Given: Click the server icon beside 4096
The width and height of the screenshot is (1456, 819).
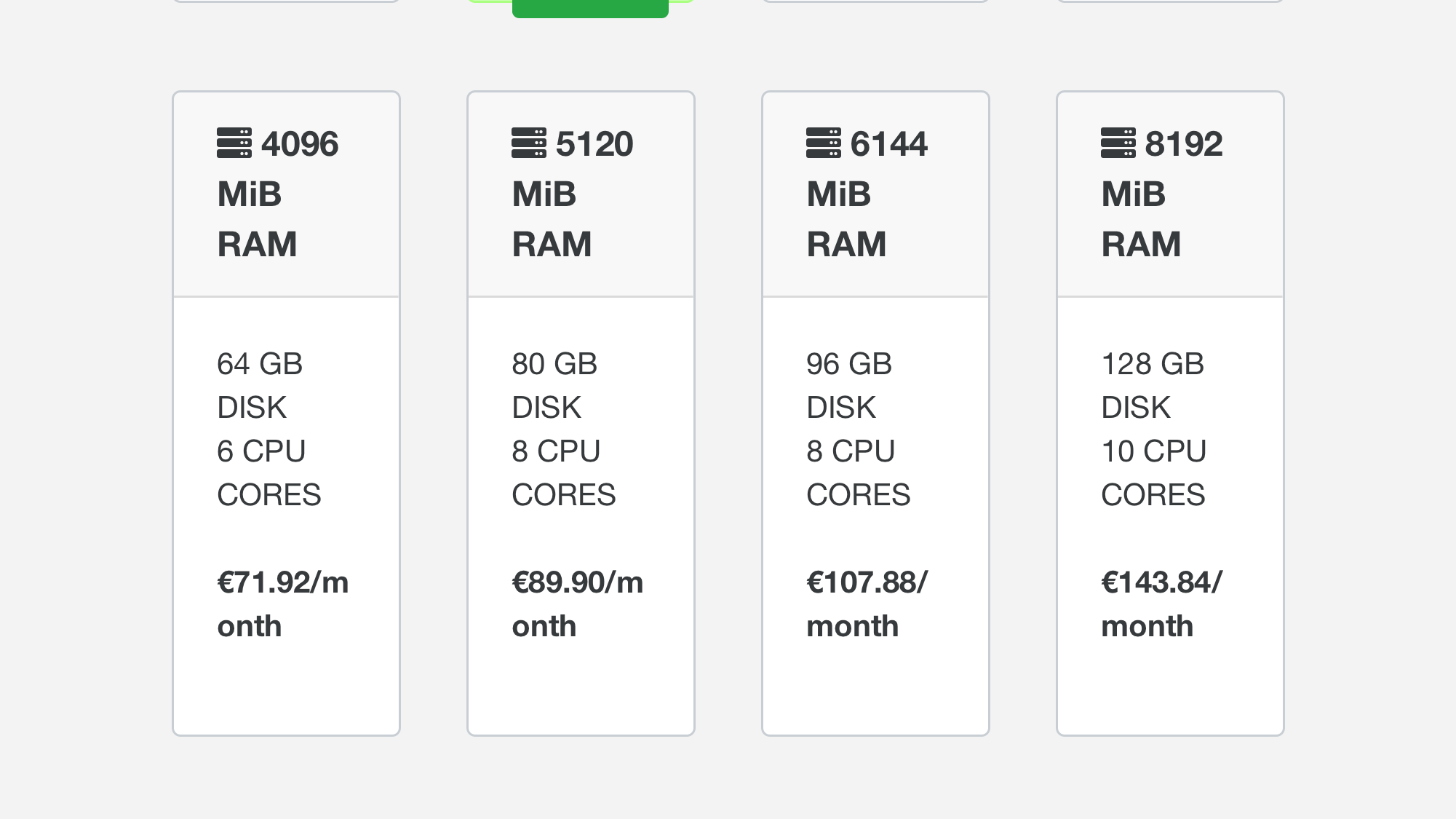Looking at the screenshot, I should [x=234, y=143].
